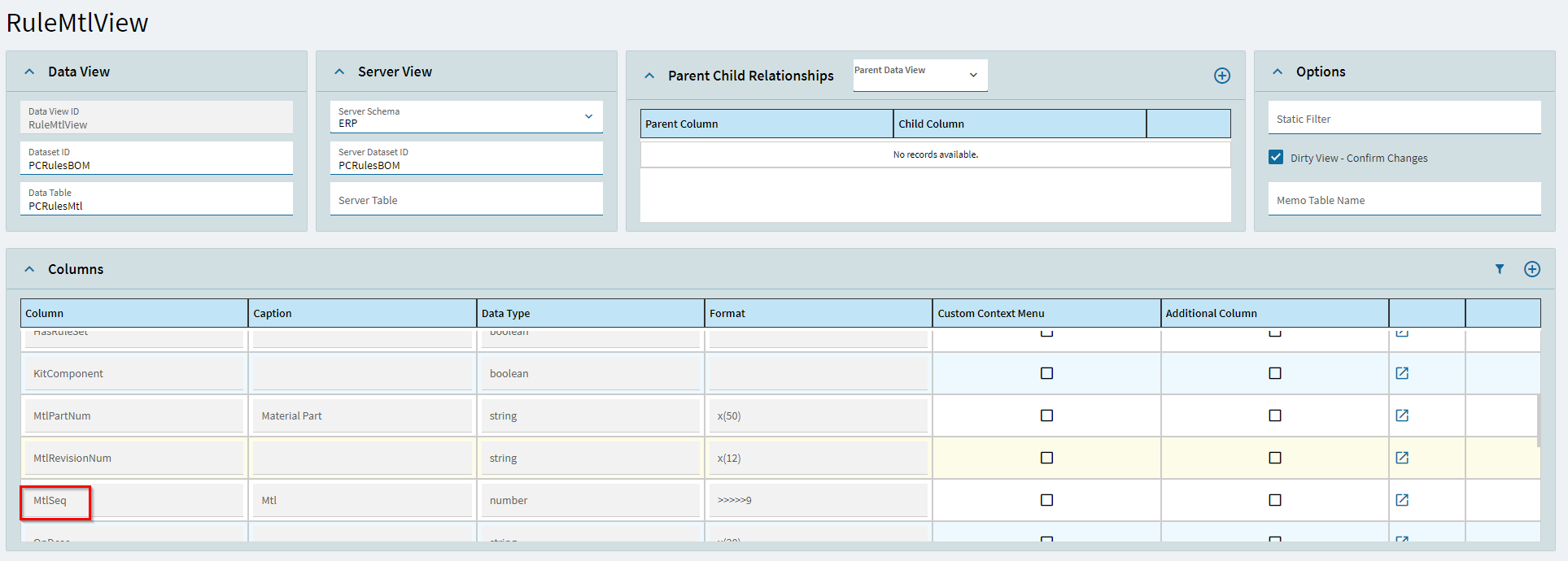Check Custom Context Menu for MtlRevisionNum
Screen dimensions: 1568x561
pos(1047,458)
